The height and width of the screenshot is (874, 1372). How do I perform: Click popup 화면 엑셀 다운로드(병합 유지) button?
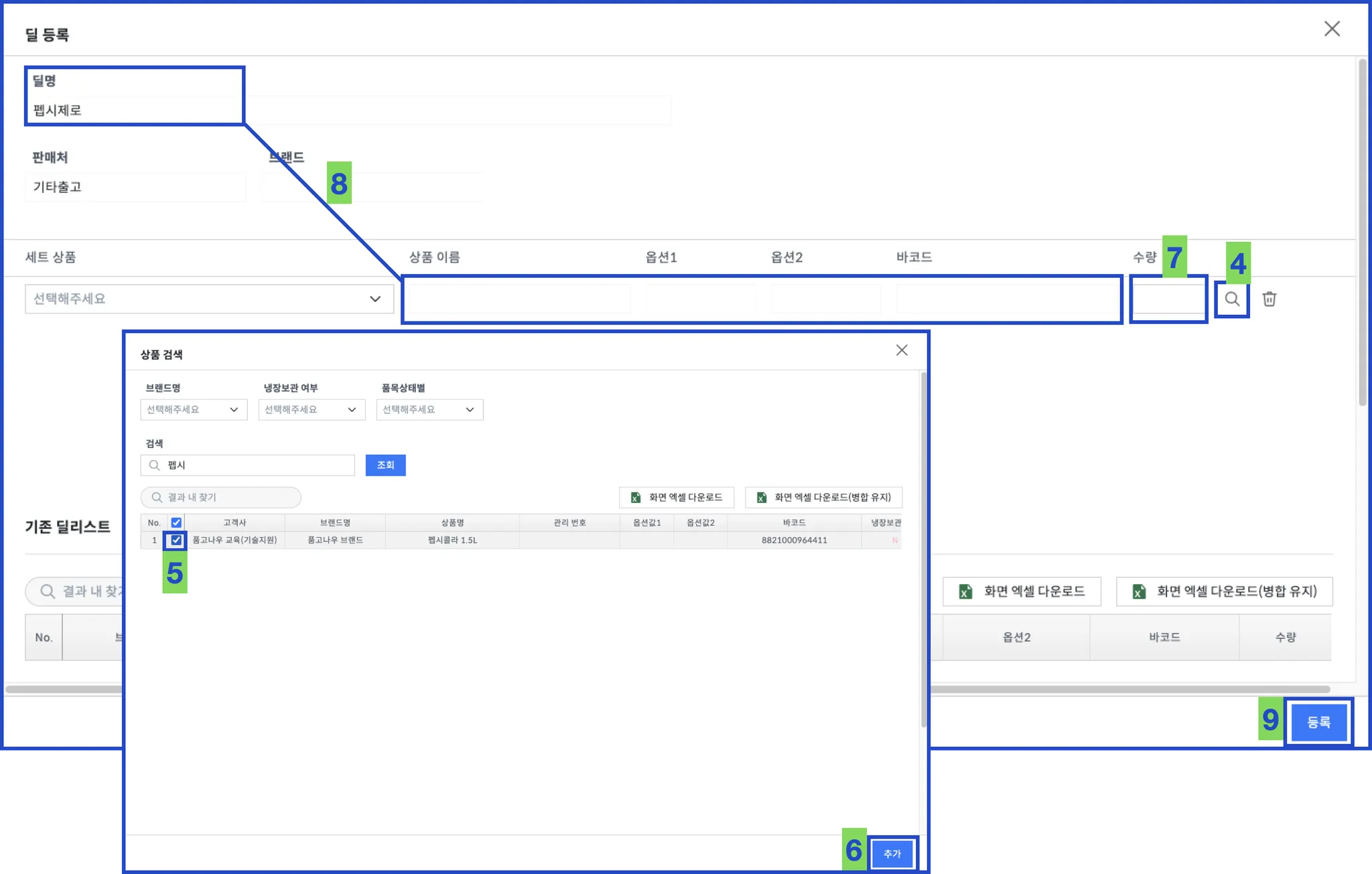tap(823, 498)
